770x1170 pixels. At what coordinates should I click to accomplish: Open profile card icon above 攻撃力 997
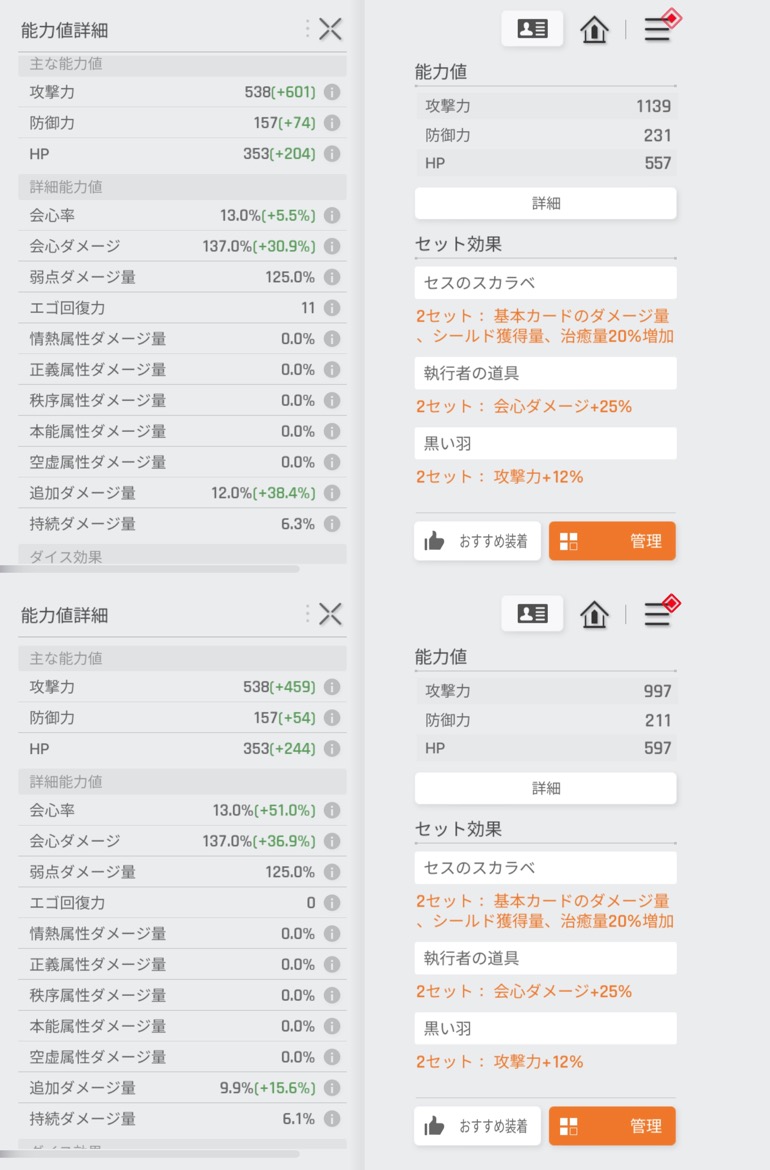[x=532, y=614]
